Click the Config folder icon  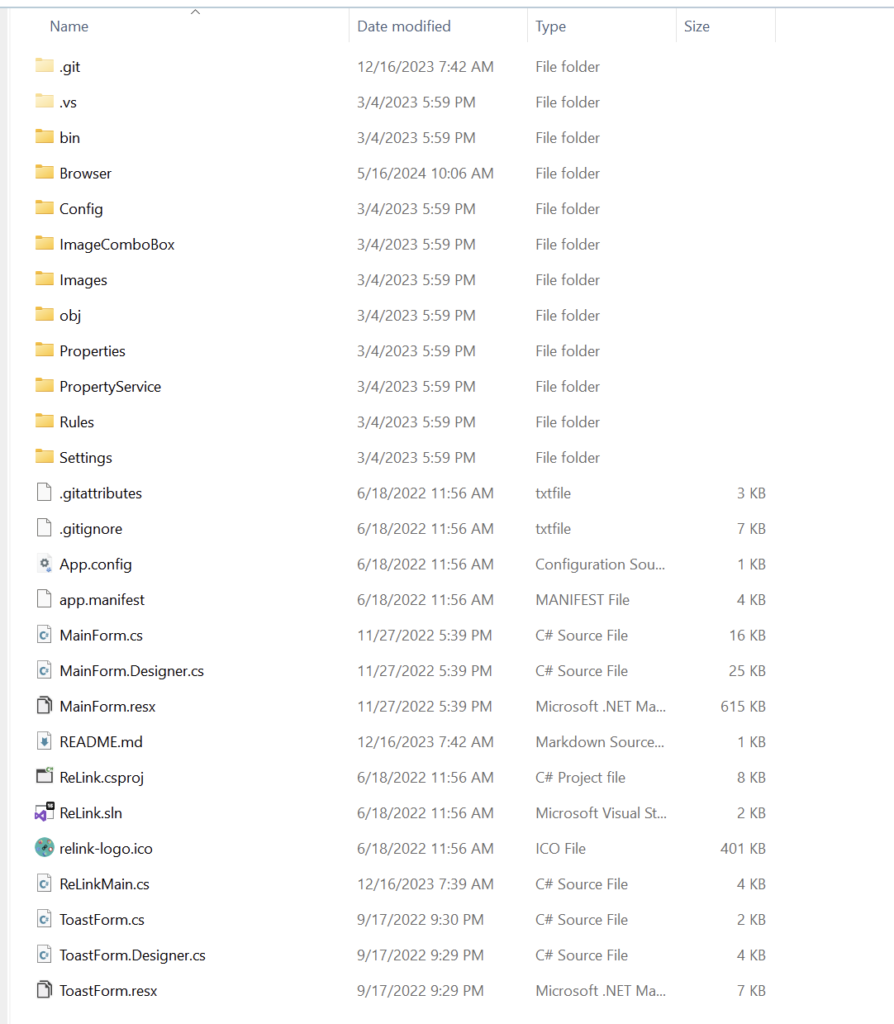click(x=44, y=208)
